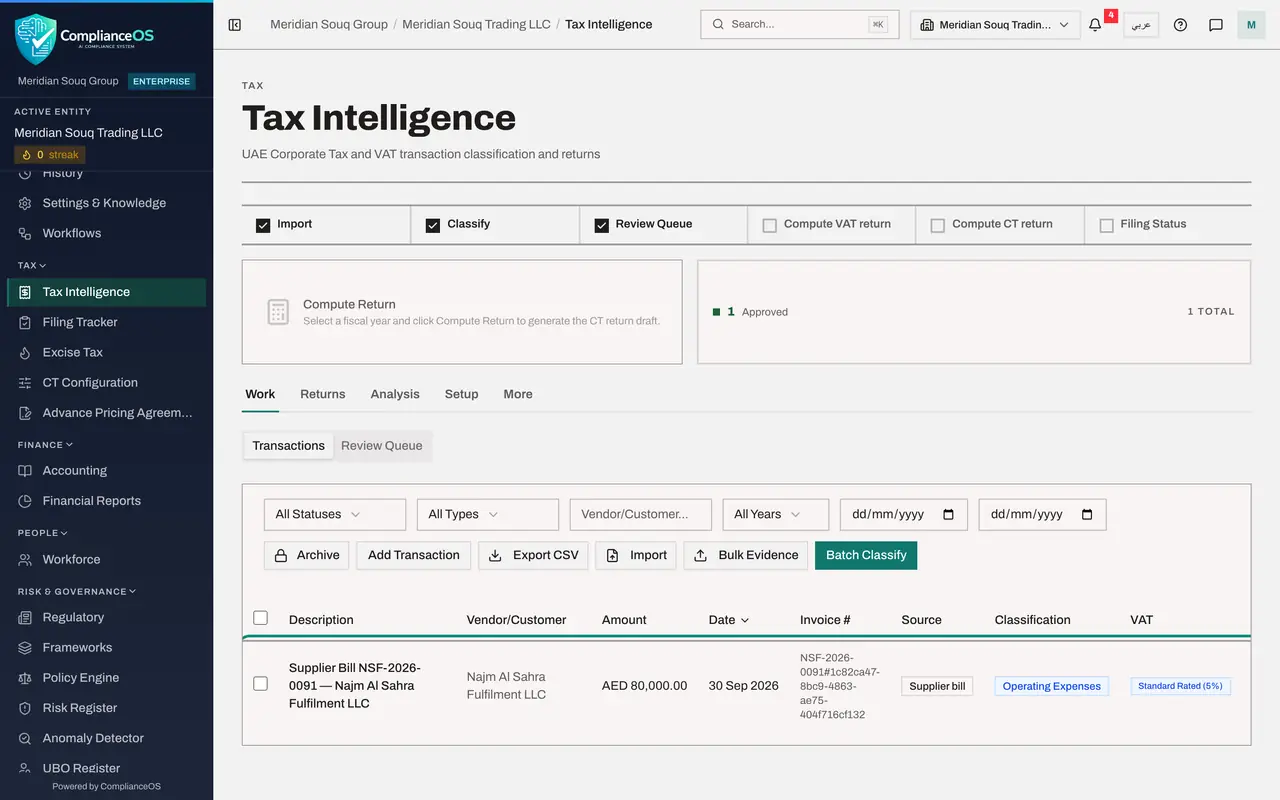1280x800 pixels.
Task: Toggle the Review Queue step checkbox
Action: click(x=602, y=225)
